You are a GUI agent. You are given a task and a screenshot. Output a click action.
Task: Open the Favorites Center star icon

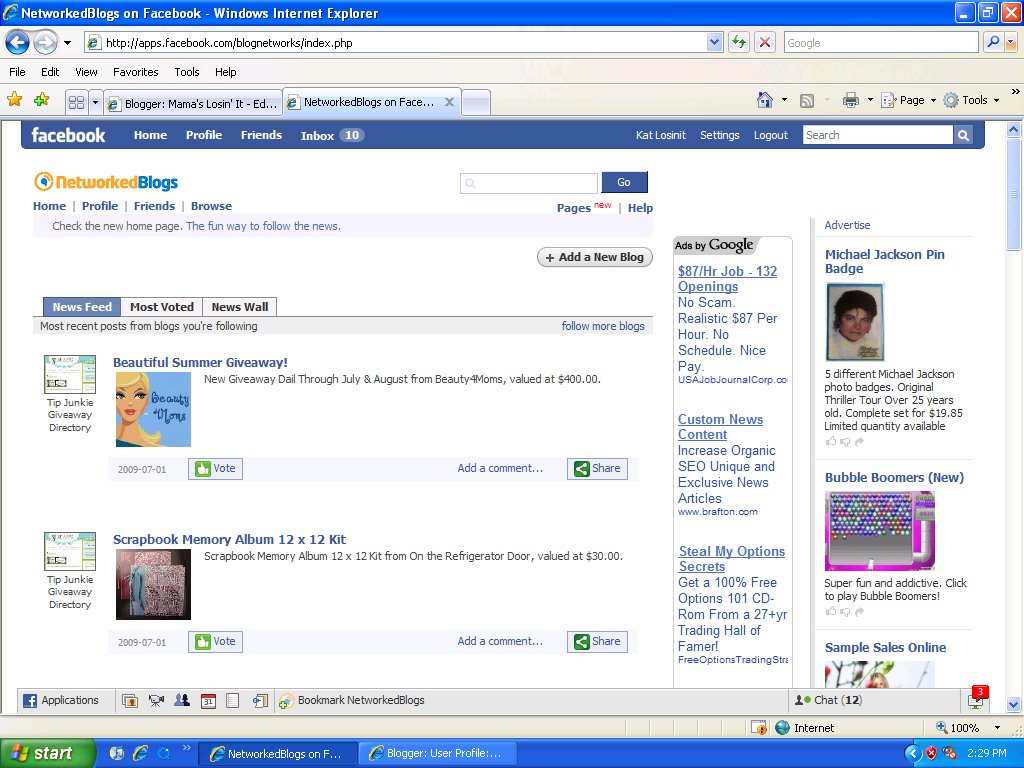pyautogui.click(x=14, y=99)
